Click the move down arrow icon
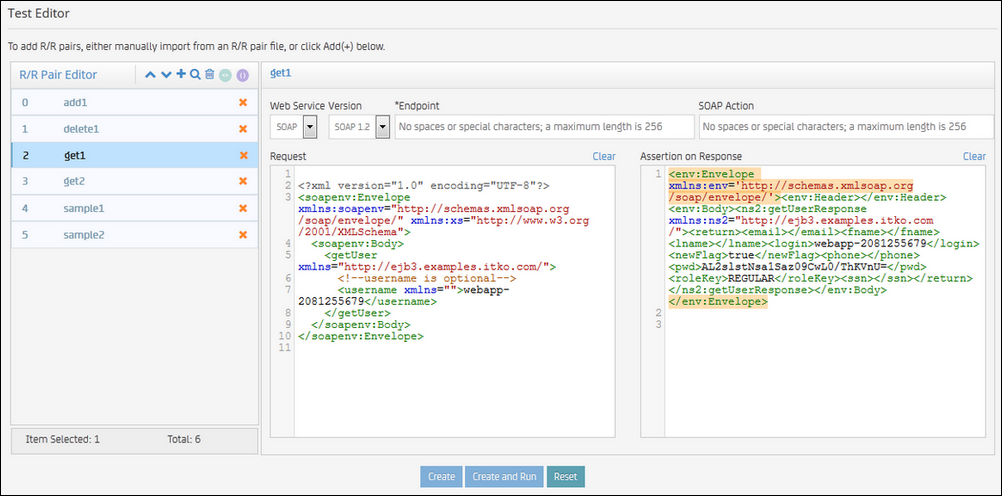Image resolution: width=1002 pixels, height=496 pixels. [x=166, y=75]
